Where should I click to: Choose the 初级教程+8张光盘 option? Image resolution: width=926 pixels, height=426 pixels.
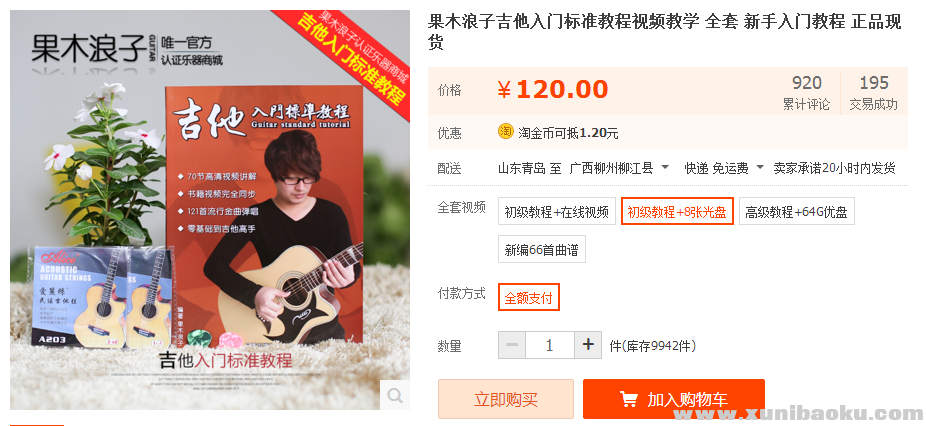[677, 212]
